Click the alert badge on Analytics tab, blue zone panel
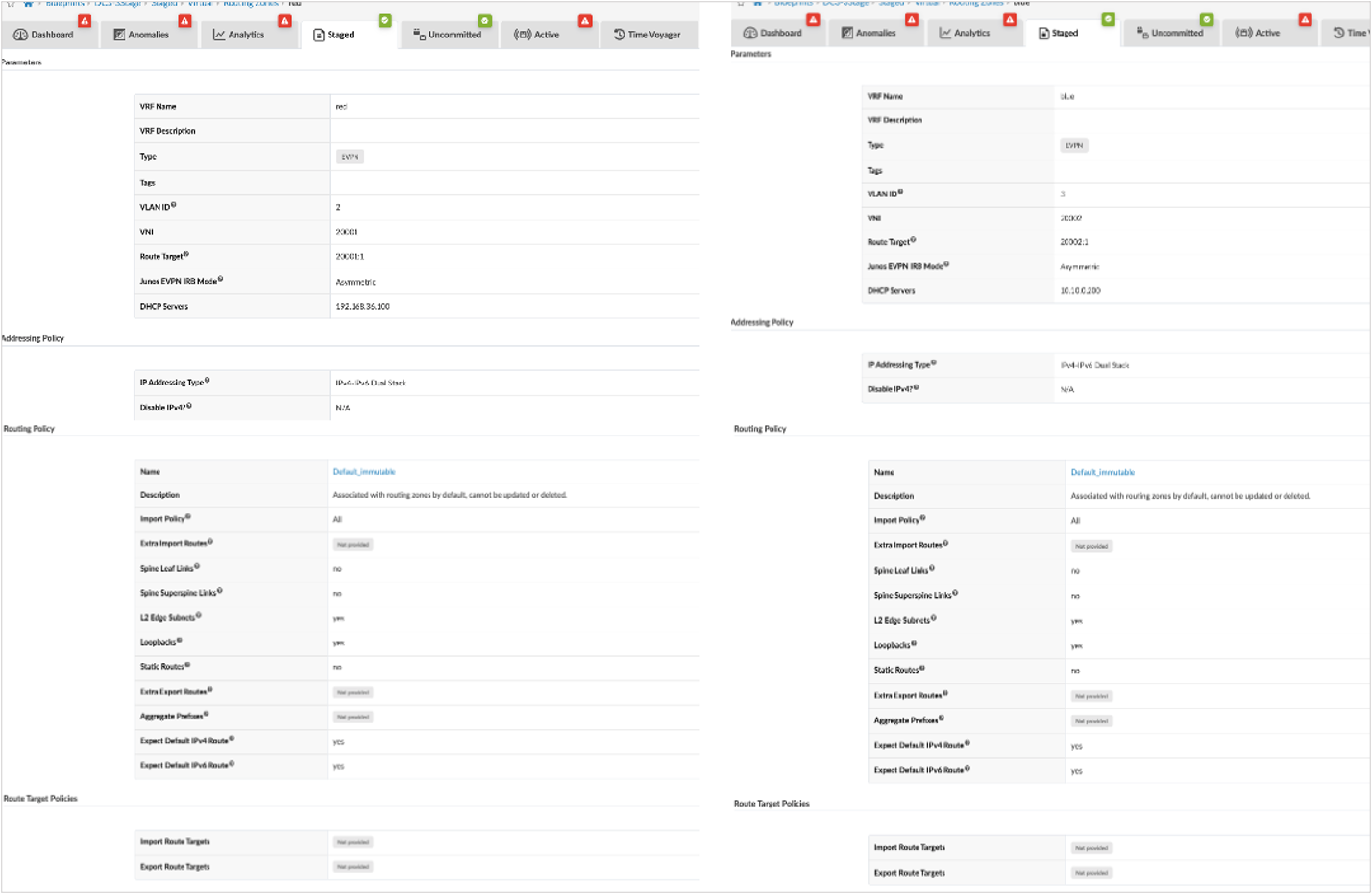This screenshot has height=894, width=1372. point(1009,19)
